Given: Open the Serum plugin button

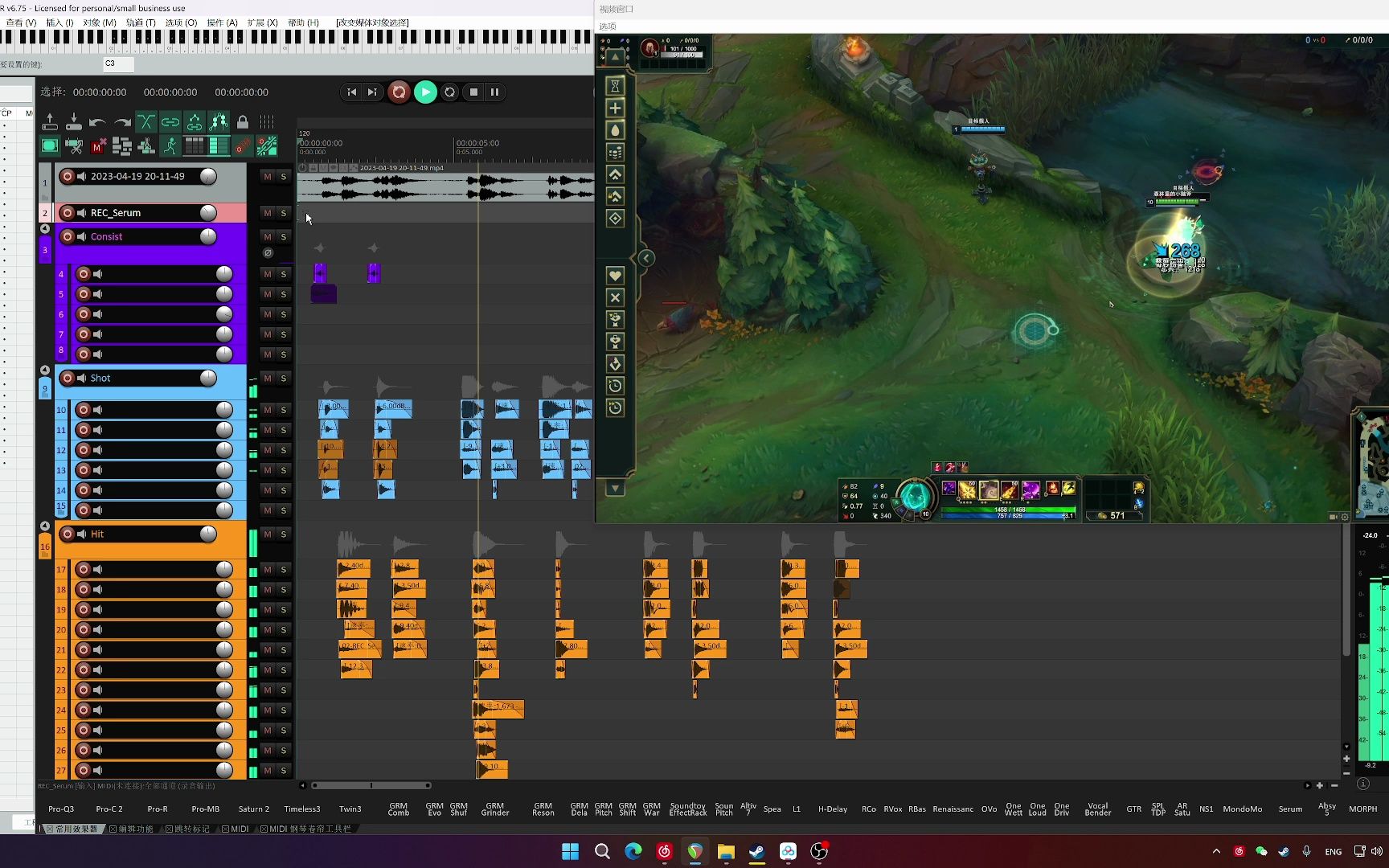Looking at the screenshot, I should [1290, 809].
